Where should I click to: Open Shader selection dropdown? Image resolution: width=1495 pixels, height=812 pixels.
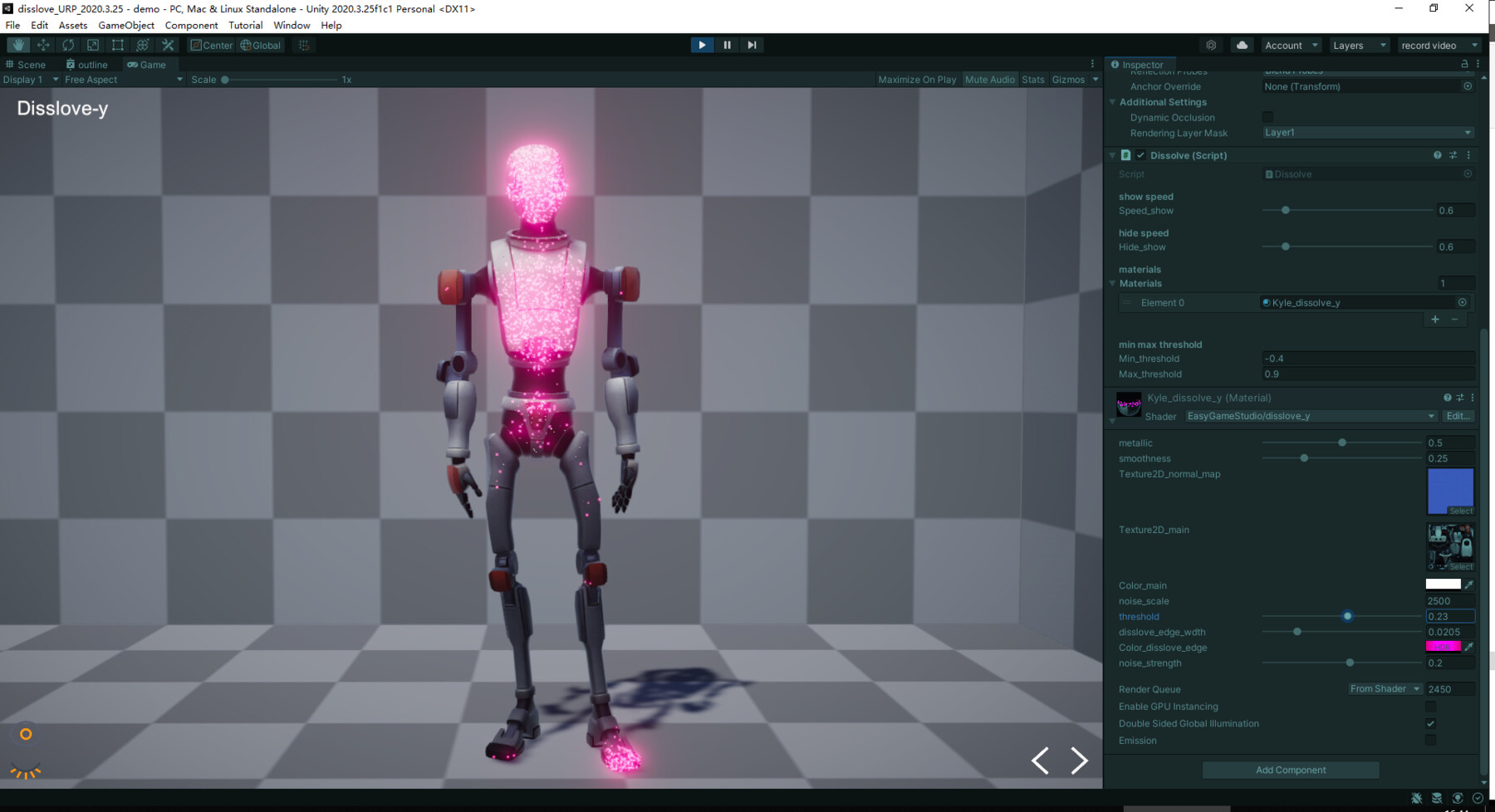[1311, 416]
